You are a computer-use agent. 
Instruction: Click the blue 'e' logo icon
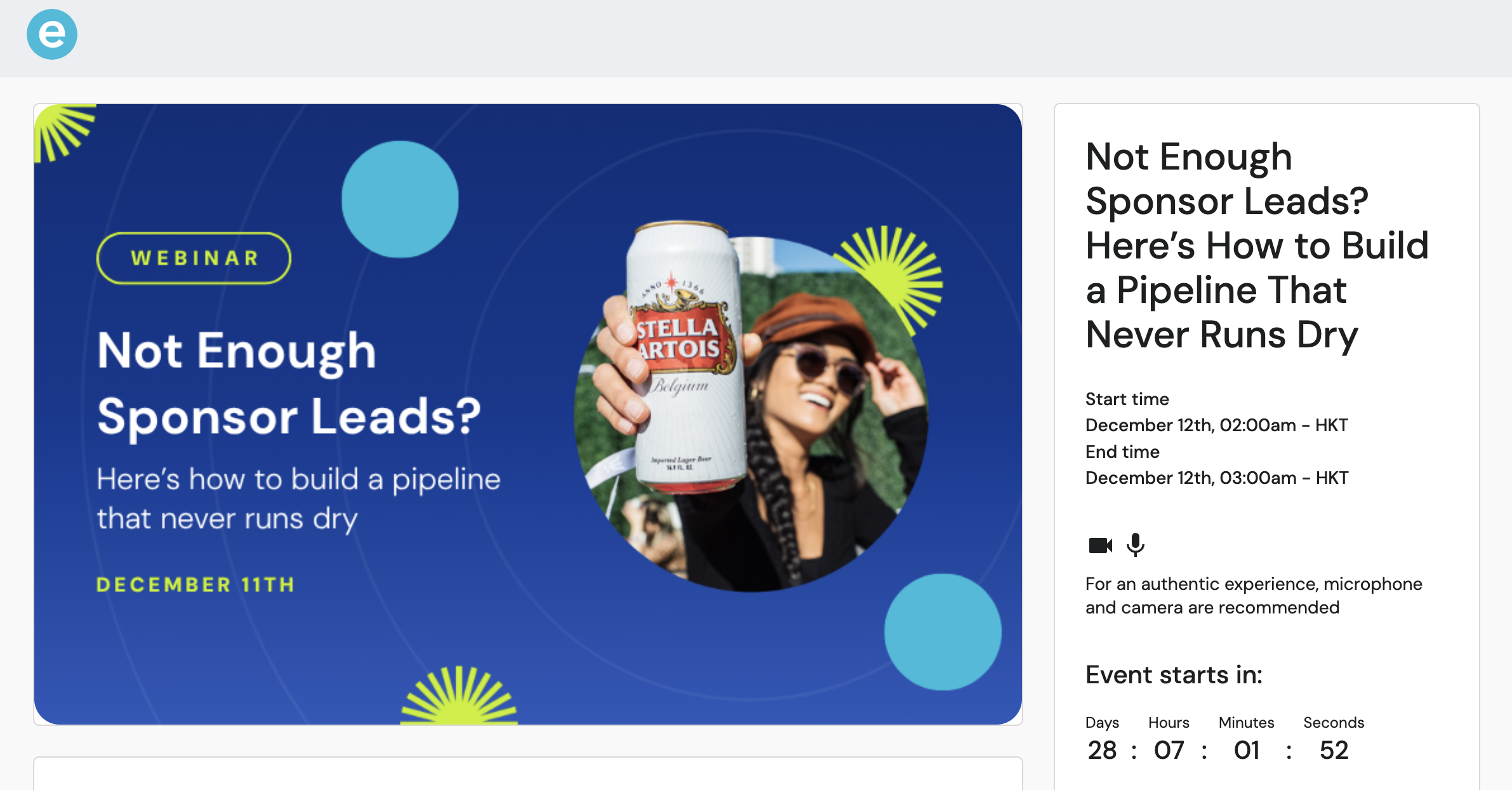(x=52, y=34)
